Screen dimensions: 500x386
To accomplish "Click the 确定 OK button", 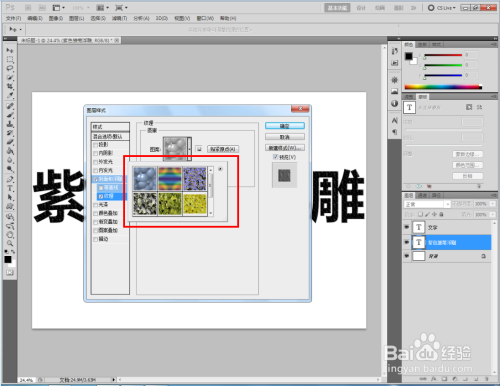I will coord(285,126).
